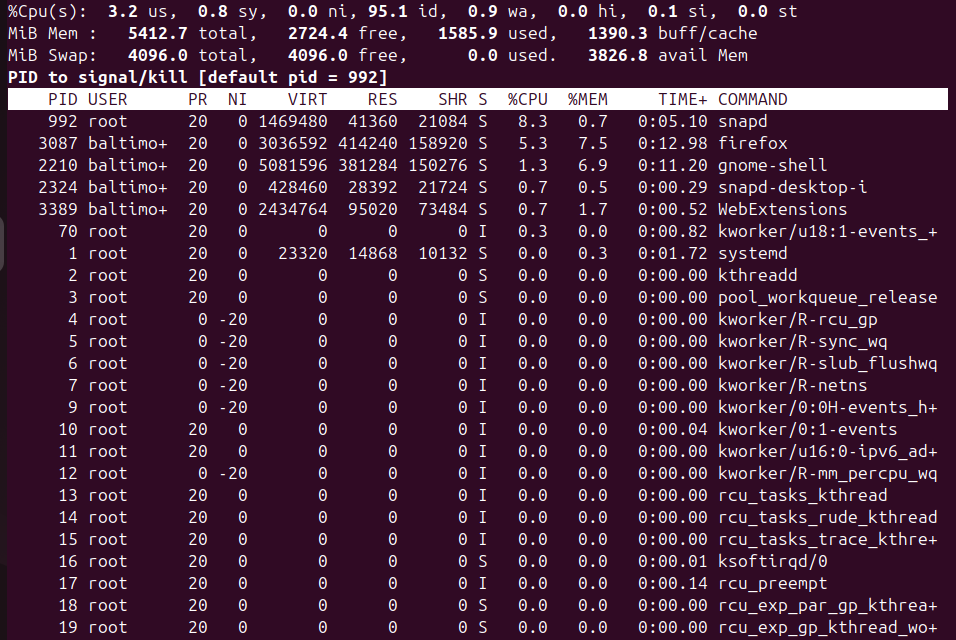The height and width of the screenshot is (640, 956).
Task: Click the 8.3 %CPU value for snapd
Action: pos(532,121)
